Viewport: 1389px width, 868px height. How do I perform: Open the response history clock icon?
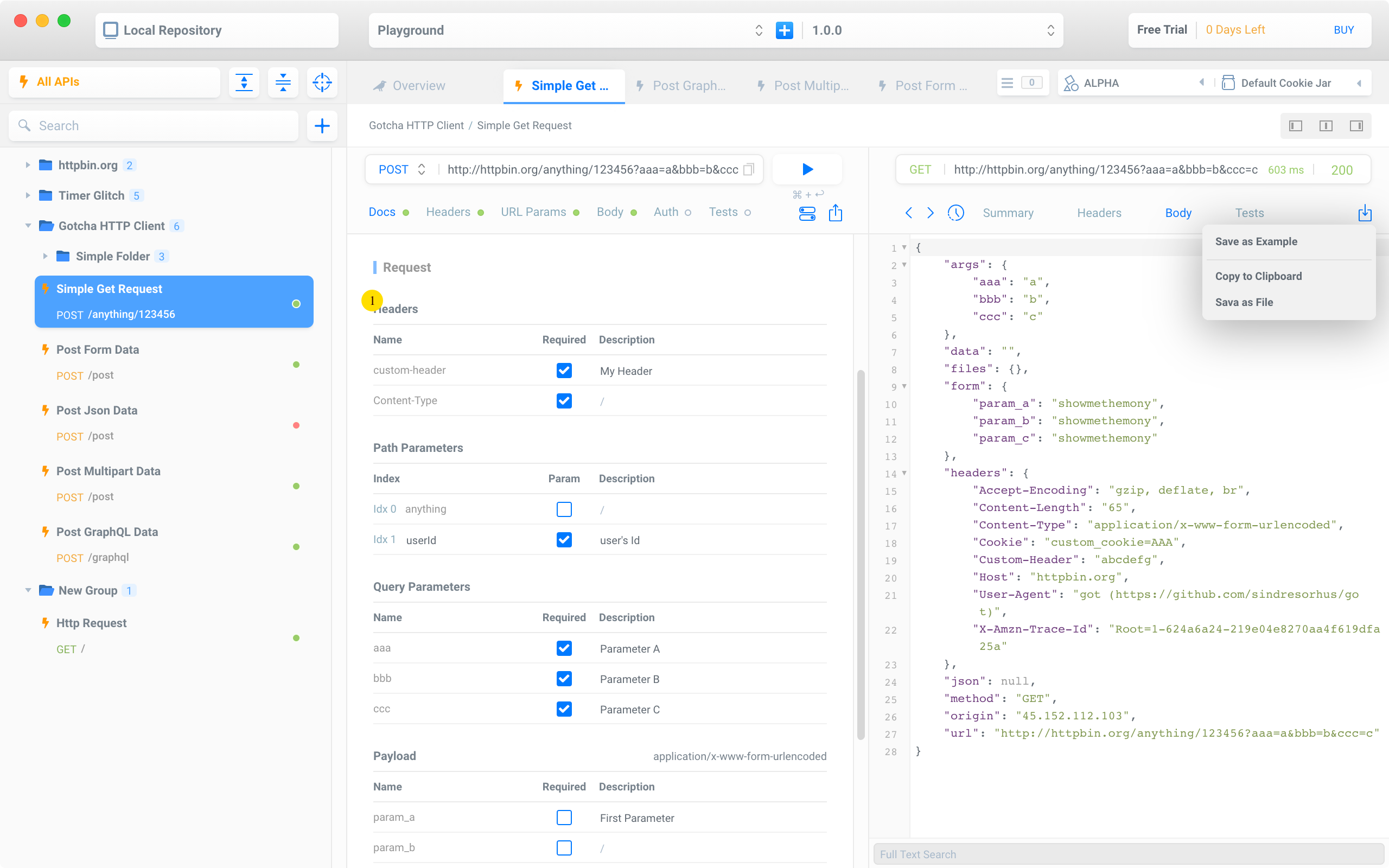pyautogui.click(x=955, y=213)
